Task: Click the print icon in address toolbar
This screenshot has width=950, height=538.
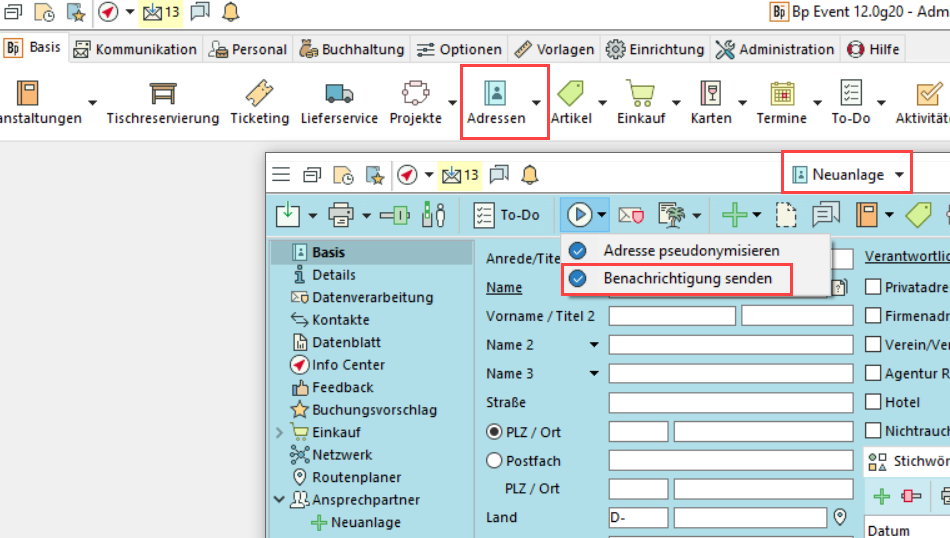Action: tap(340, 214)
